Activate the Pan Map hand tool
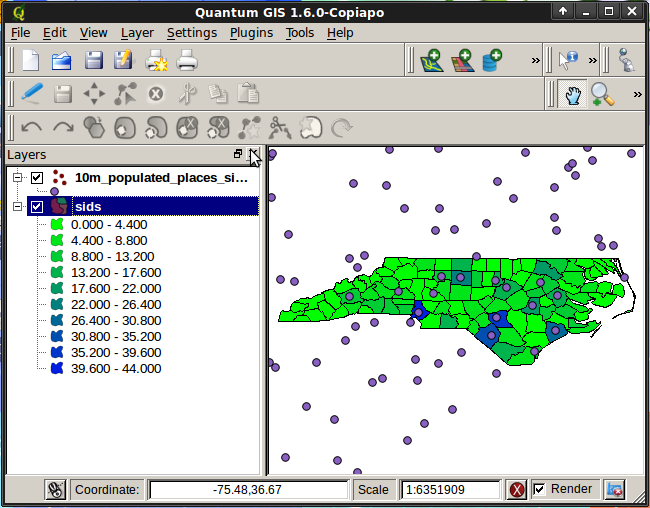Viewport: 650px width, 508px height. 572,94
